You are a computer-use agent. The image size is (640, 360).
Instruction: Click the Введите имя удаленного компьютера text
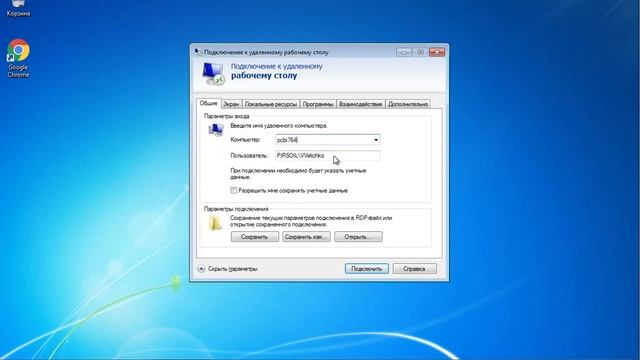pos(278,126)
